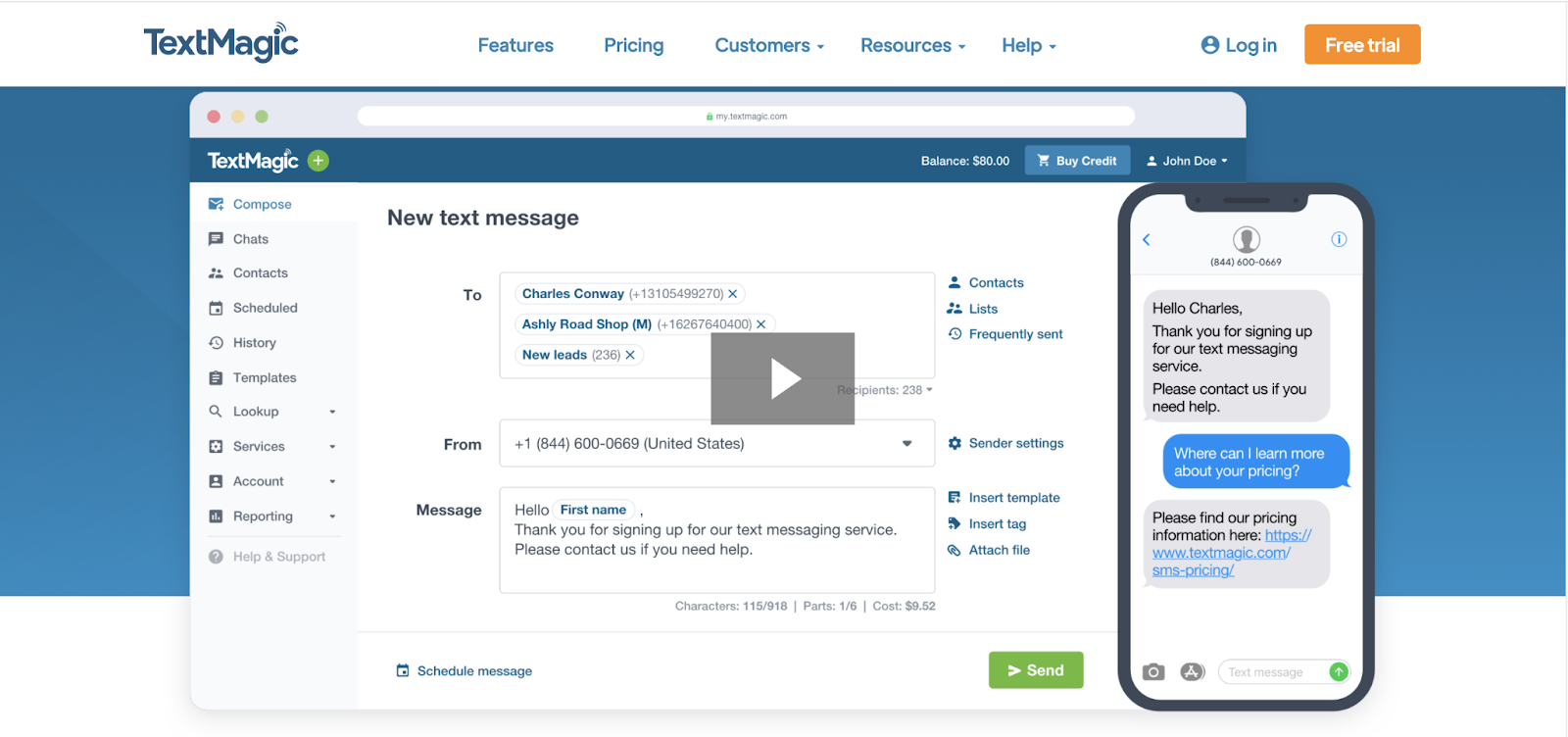This screenshot has width=1568, height=737.
Task: Click the Scheduled calendar icon in the sidebar
Action: point(216,308)
